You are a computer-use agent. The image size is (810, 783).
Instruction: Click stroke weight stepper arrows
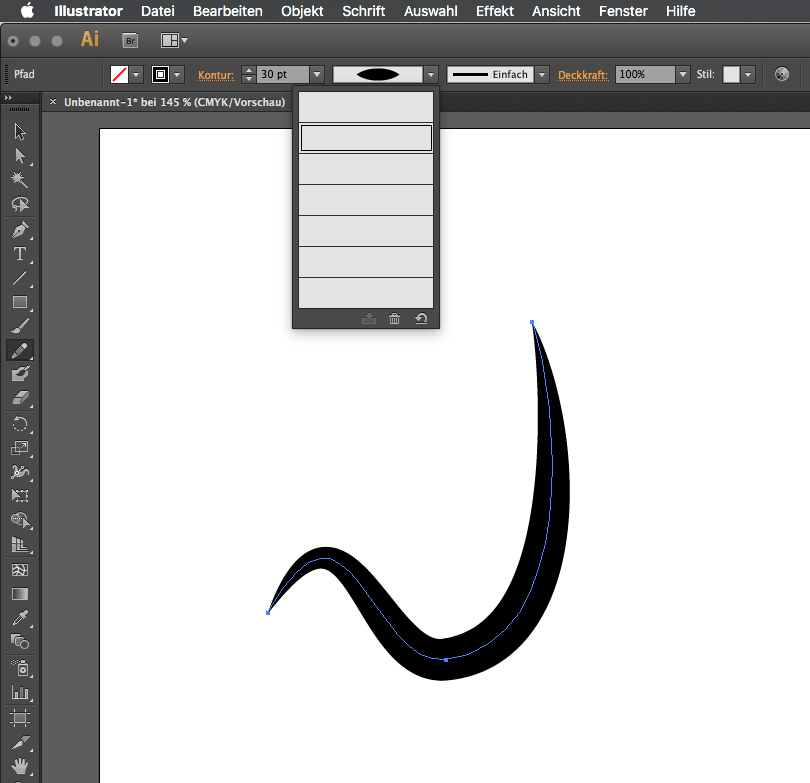point(249,74)
